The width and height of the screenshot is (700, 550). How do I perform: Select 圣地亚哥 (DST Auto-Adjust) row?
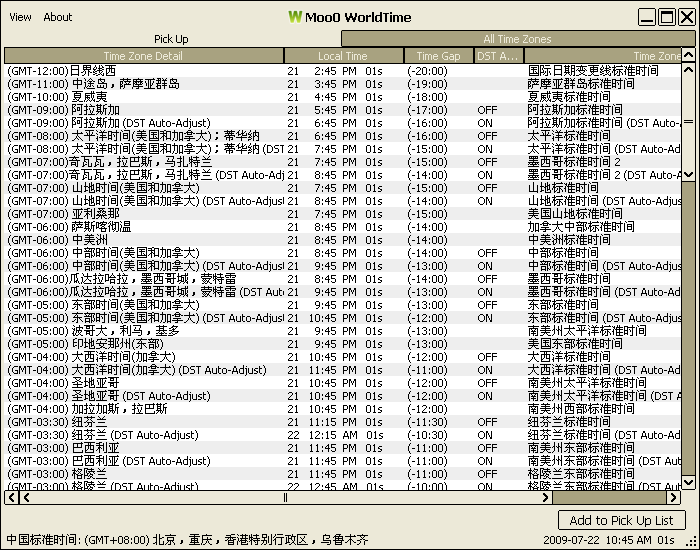[x=343, y=396]
